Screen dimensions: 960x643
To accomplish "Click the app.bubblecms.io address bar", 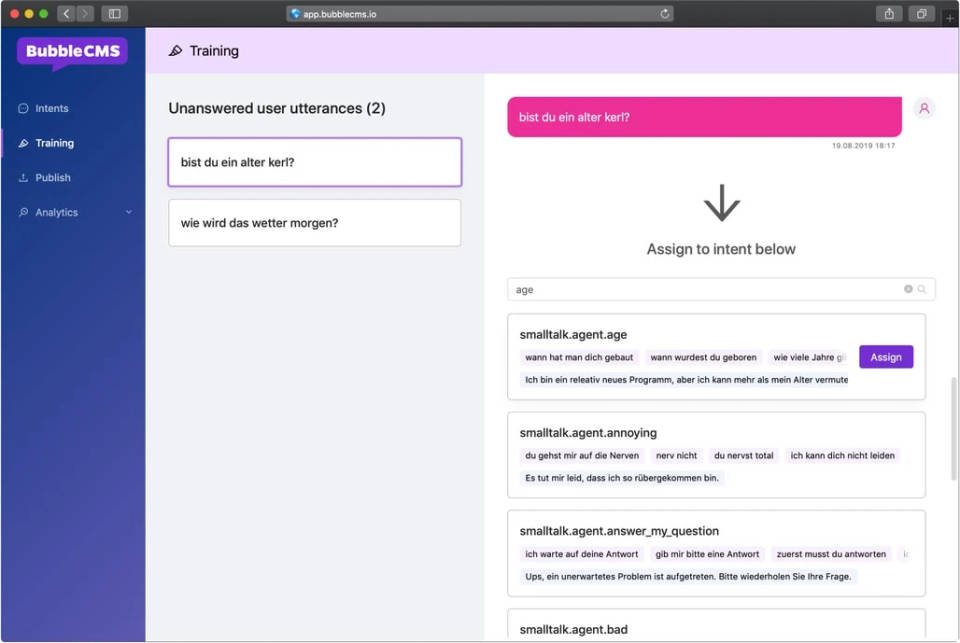I will pyautogui.click(x=478, y=14).
